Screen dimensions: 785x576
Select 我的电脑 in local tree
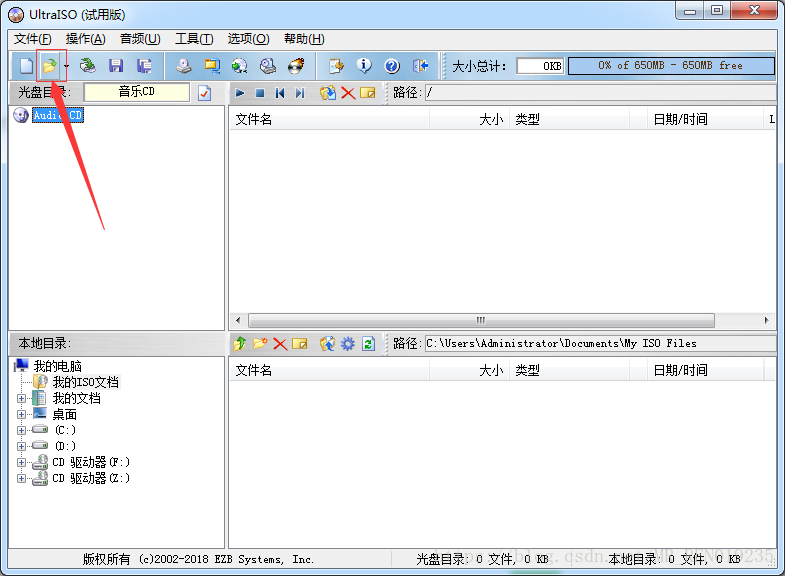(x=58, y=366)
